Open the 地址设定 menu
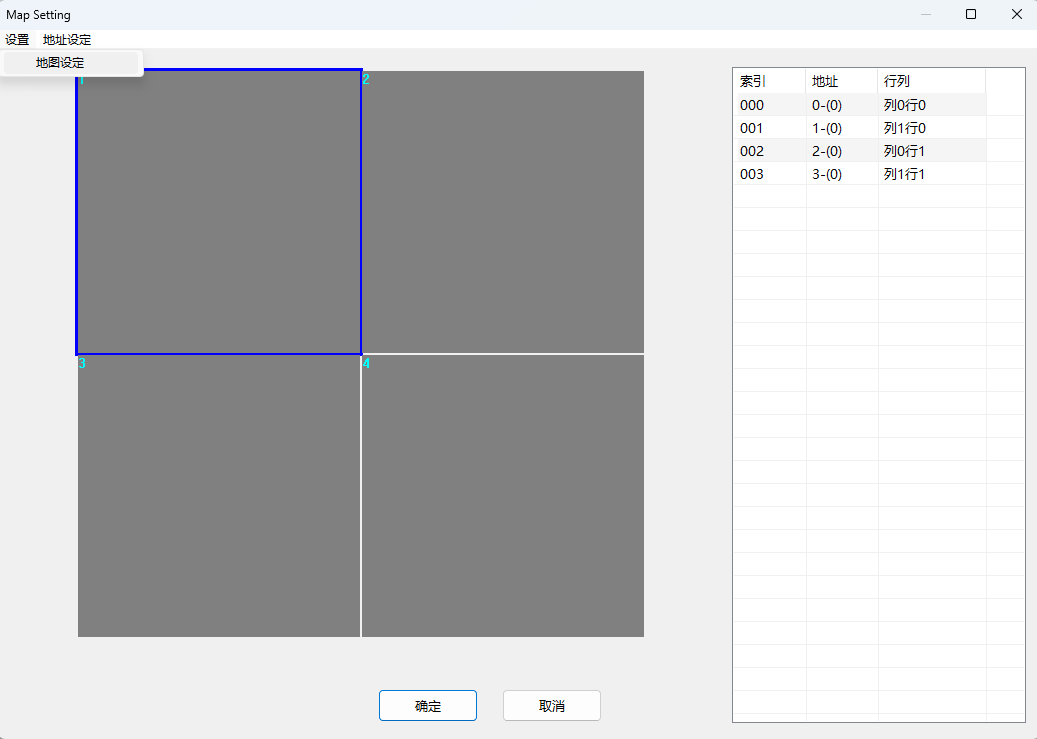Viewport: 1037px width, 739px height. pyautogui.click(x=67, y=40)
